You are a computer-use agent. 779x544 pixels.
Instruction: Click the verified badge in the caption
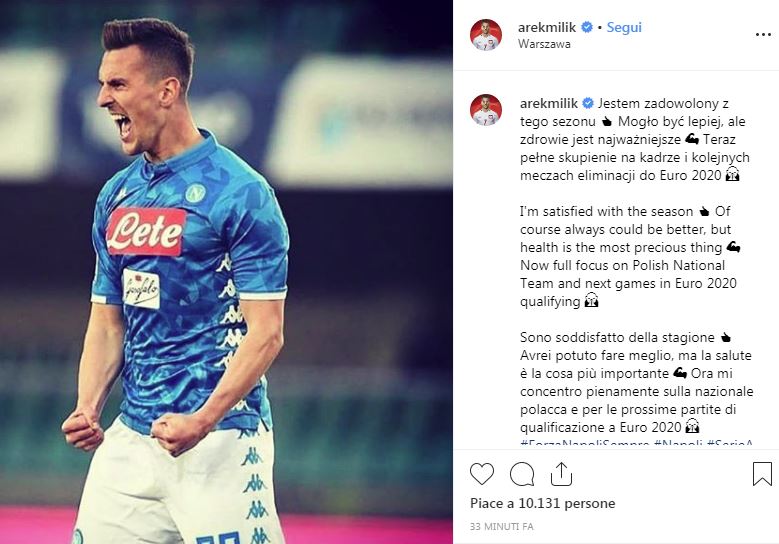tap(588, 103)
